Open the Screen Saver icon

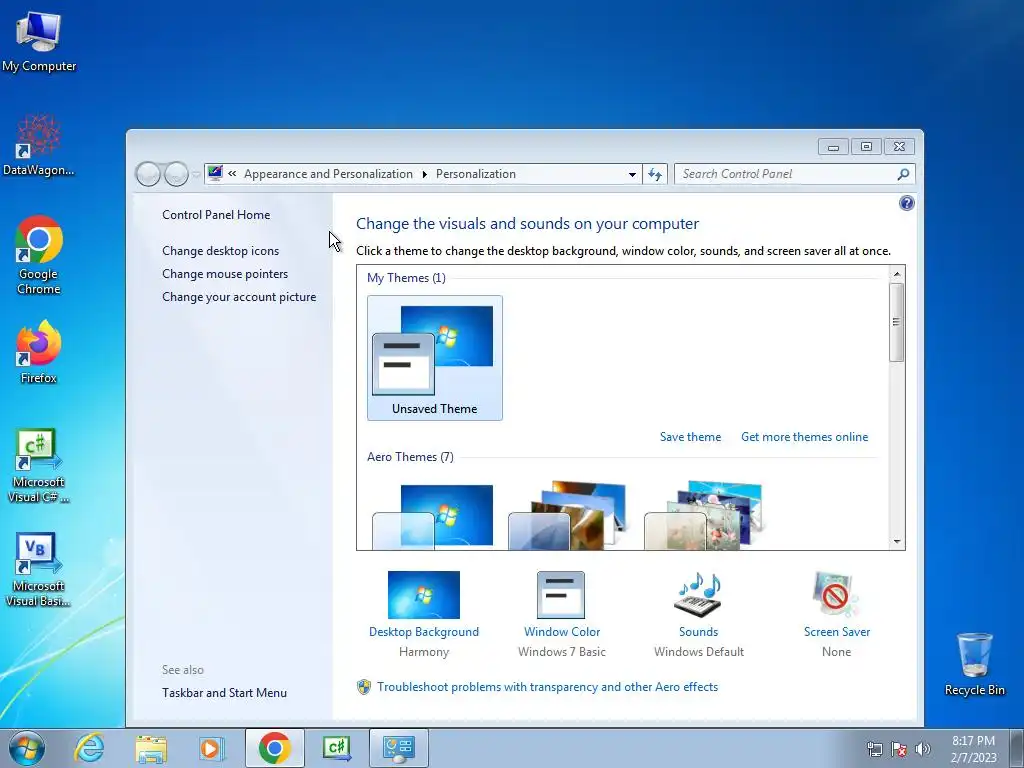click(x=837, y=595)
